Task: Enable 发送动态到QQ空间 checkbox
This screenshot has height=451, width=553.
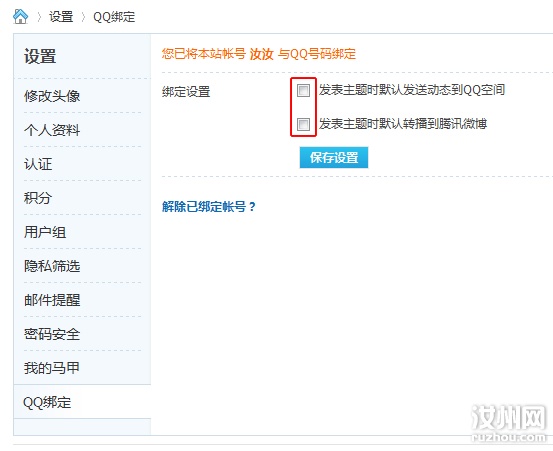Action: click(303, 90)
